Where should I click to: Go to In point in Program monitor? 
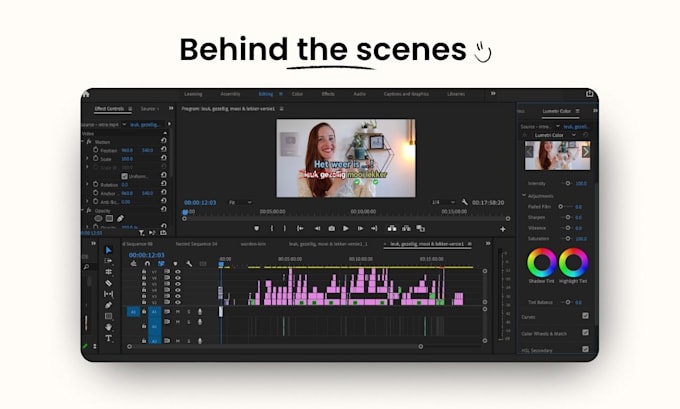(300, 228)
